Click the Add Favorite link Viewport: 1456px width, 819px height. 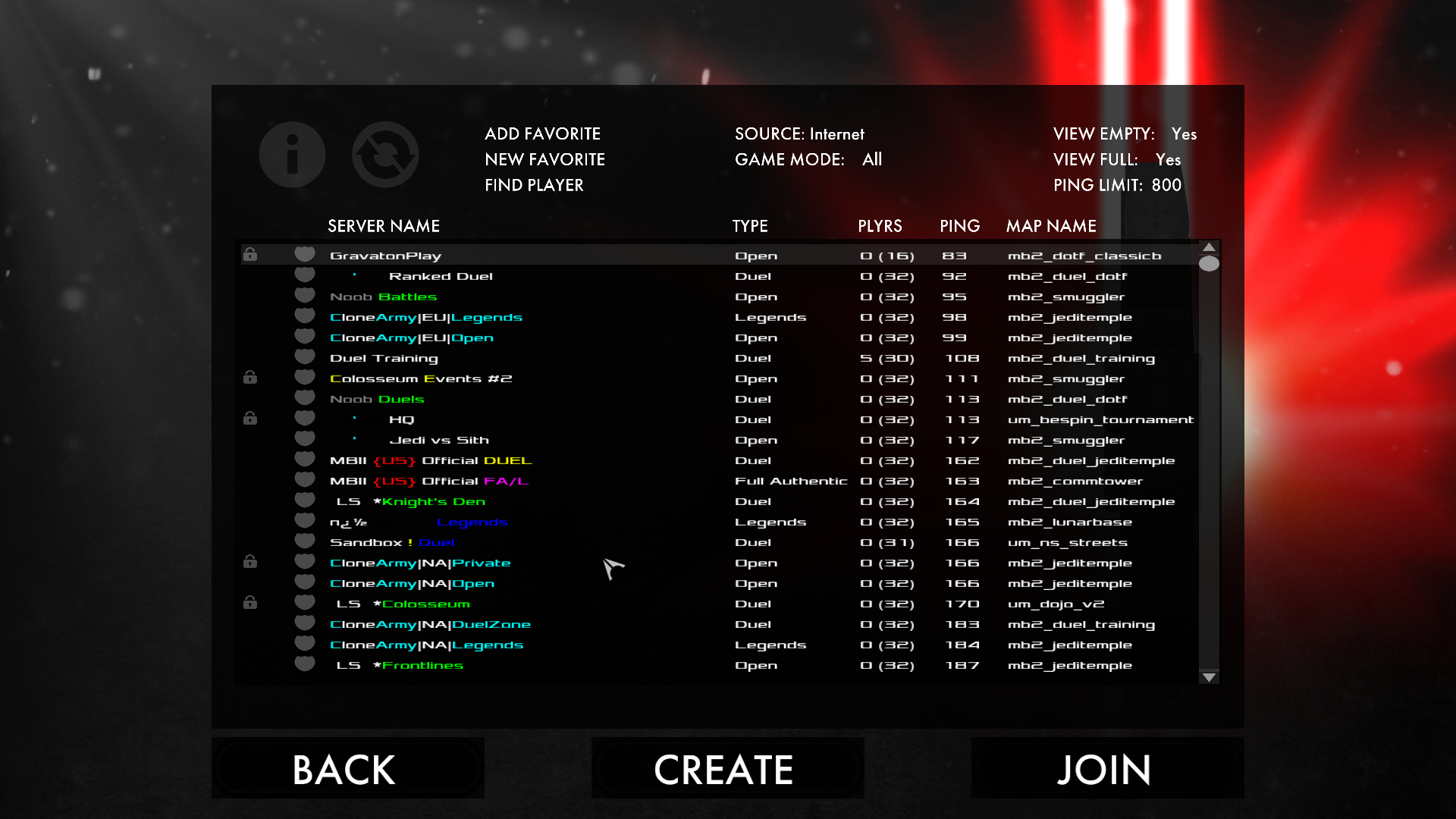(542, 134)
